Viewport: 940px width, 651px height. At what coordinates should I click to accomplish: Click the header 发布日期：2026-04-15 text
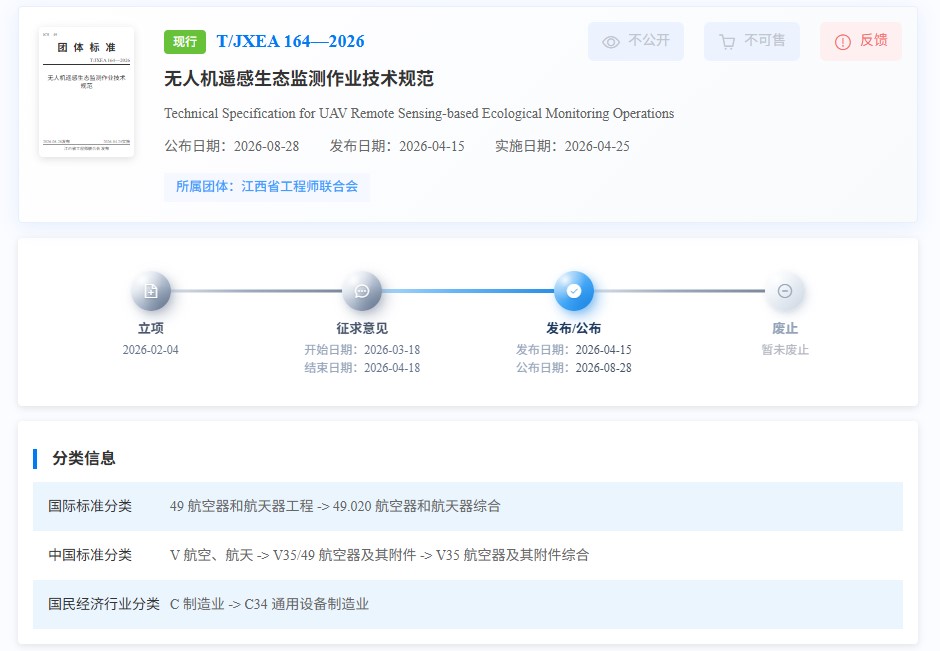[397, 146]
